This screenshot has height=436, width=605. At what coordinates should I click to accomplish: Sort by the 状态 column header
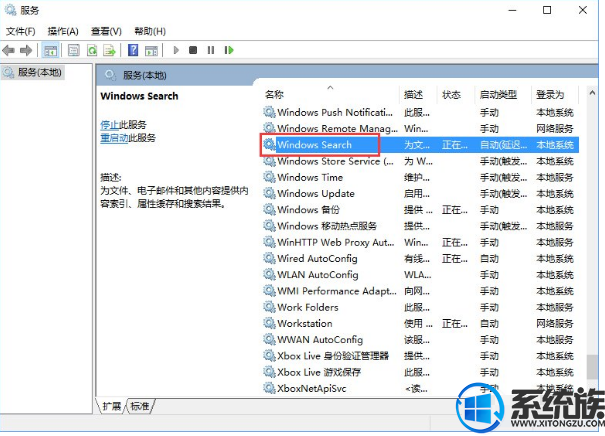click(x=451, y=95)
